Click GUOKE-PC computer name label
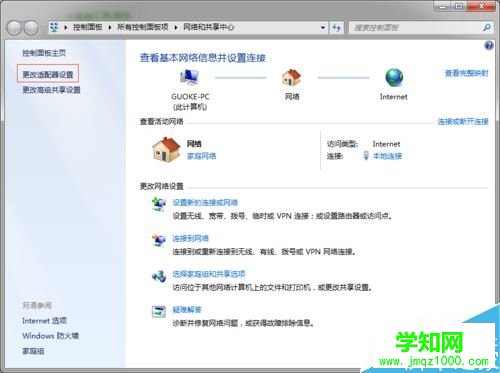The image size is (500, 373). (x=190, y=97)
